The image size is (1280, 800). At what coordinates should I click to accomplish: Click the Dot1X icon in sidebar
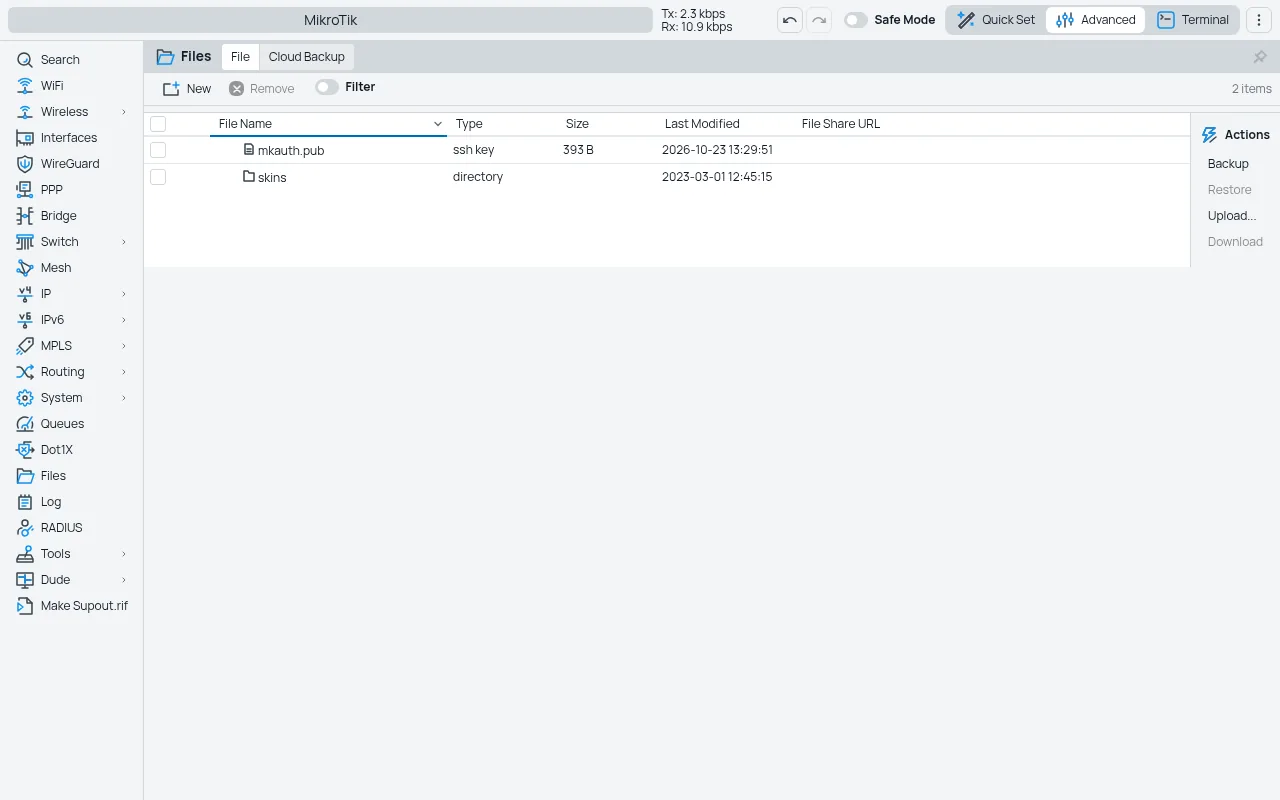[25, 450]
